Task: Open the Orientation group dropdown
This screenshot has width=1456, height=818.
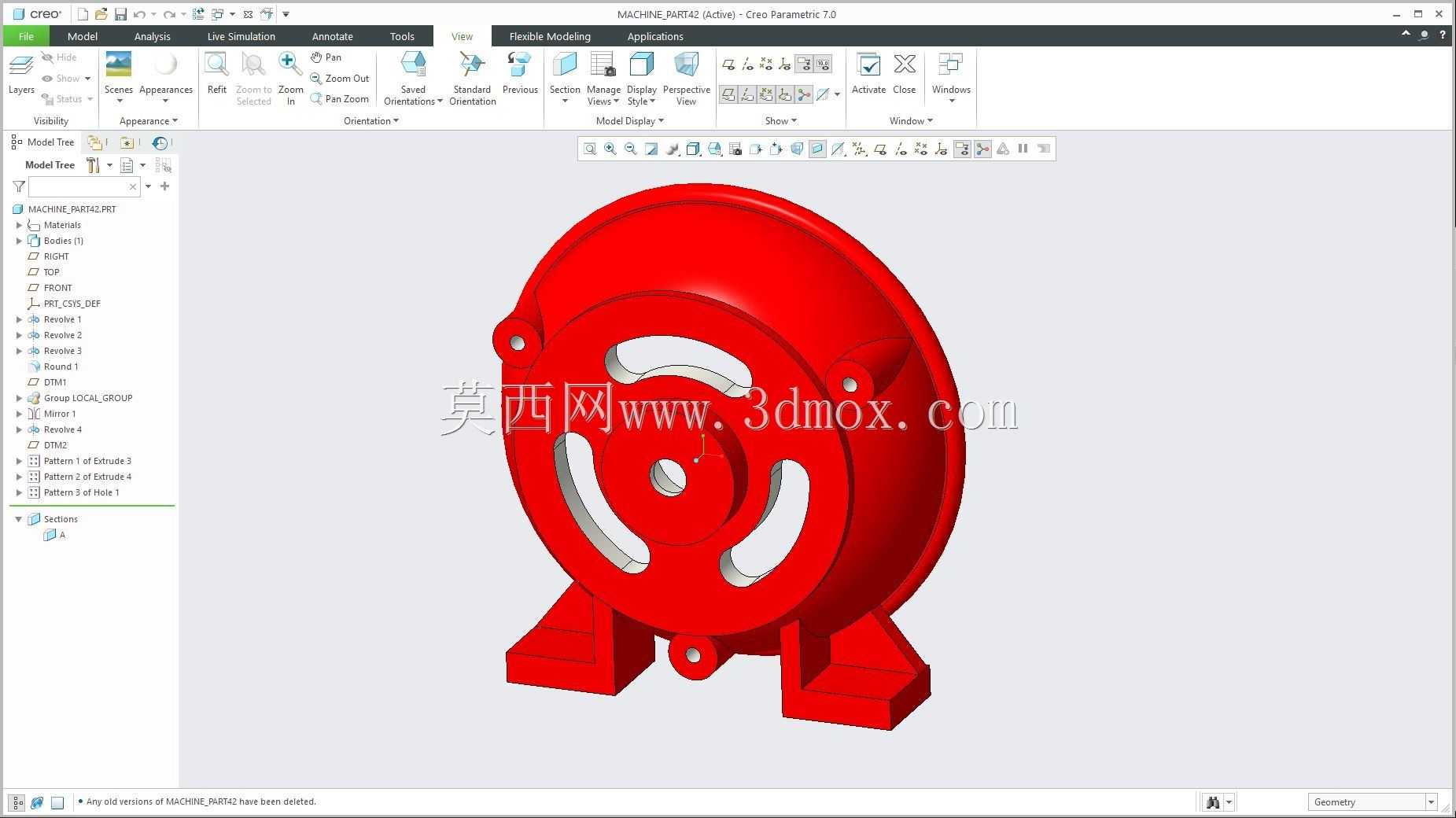Action: (371, 121)
